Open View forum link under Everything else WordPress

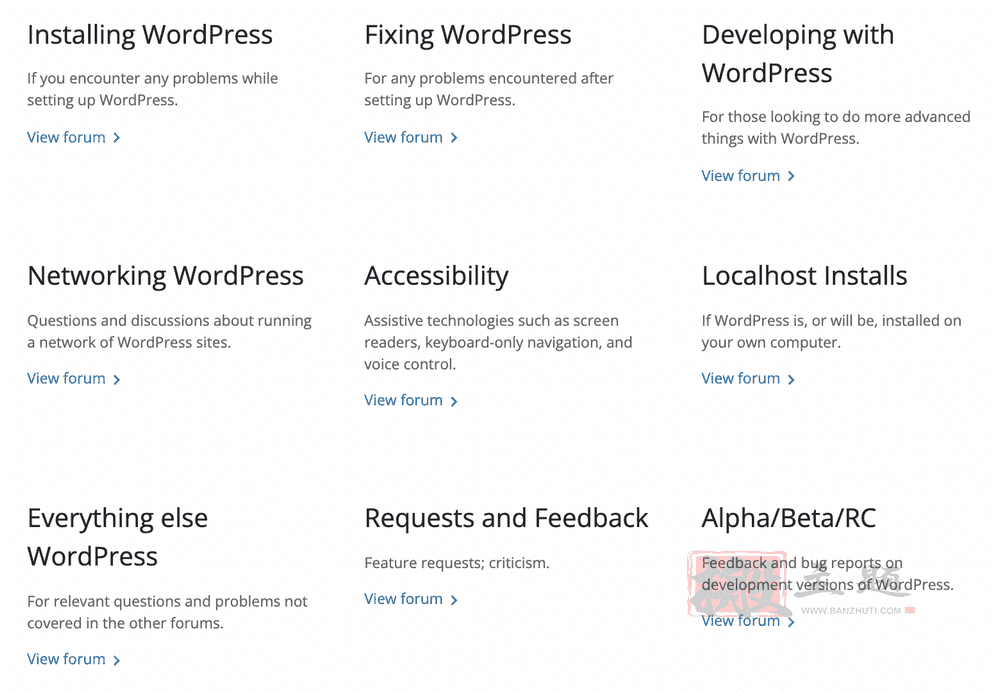(x=73, y=659)
